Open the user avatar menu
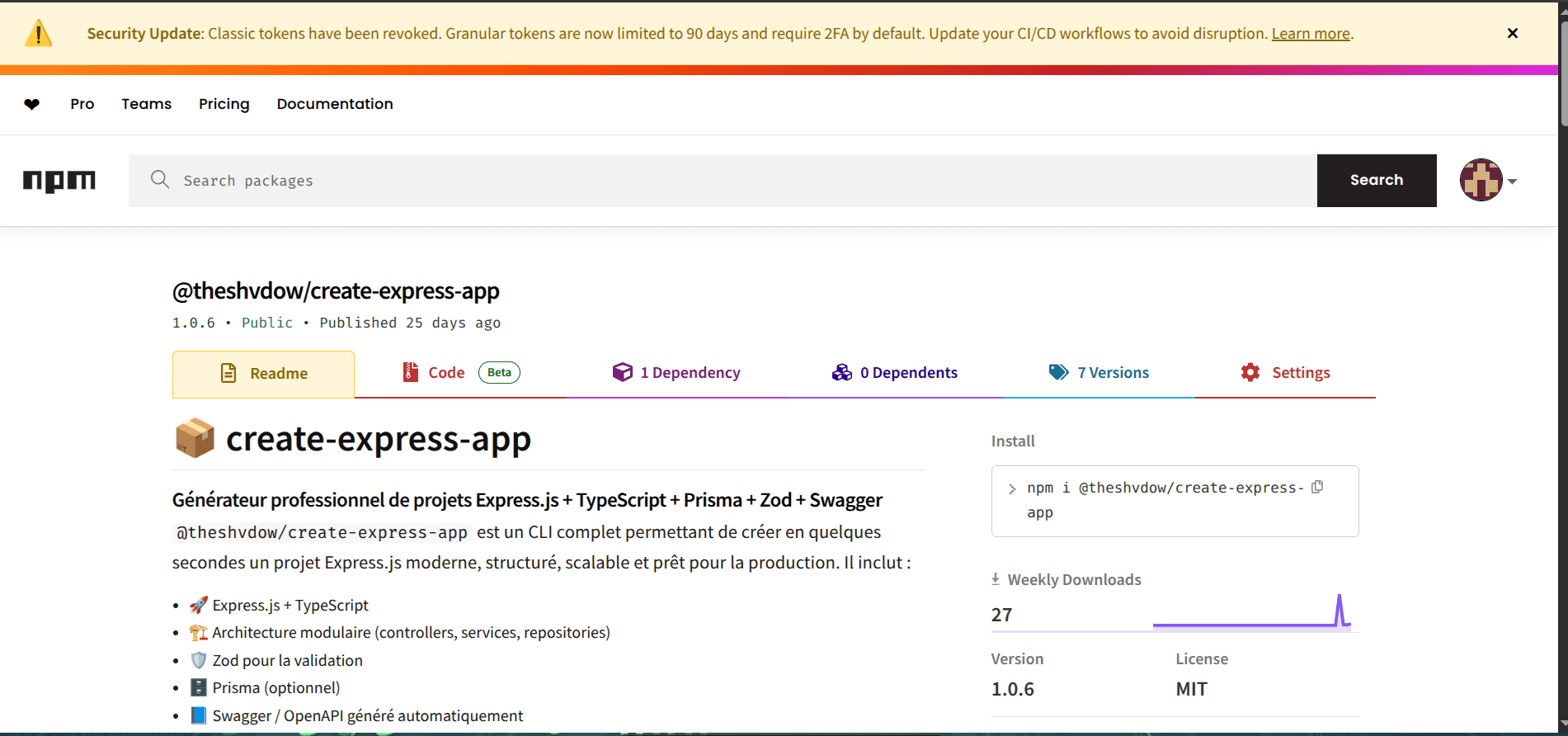 [x=1488, y=180]
